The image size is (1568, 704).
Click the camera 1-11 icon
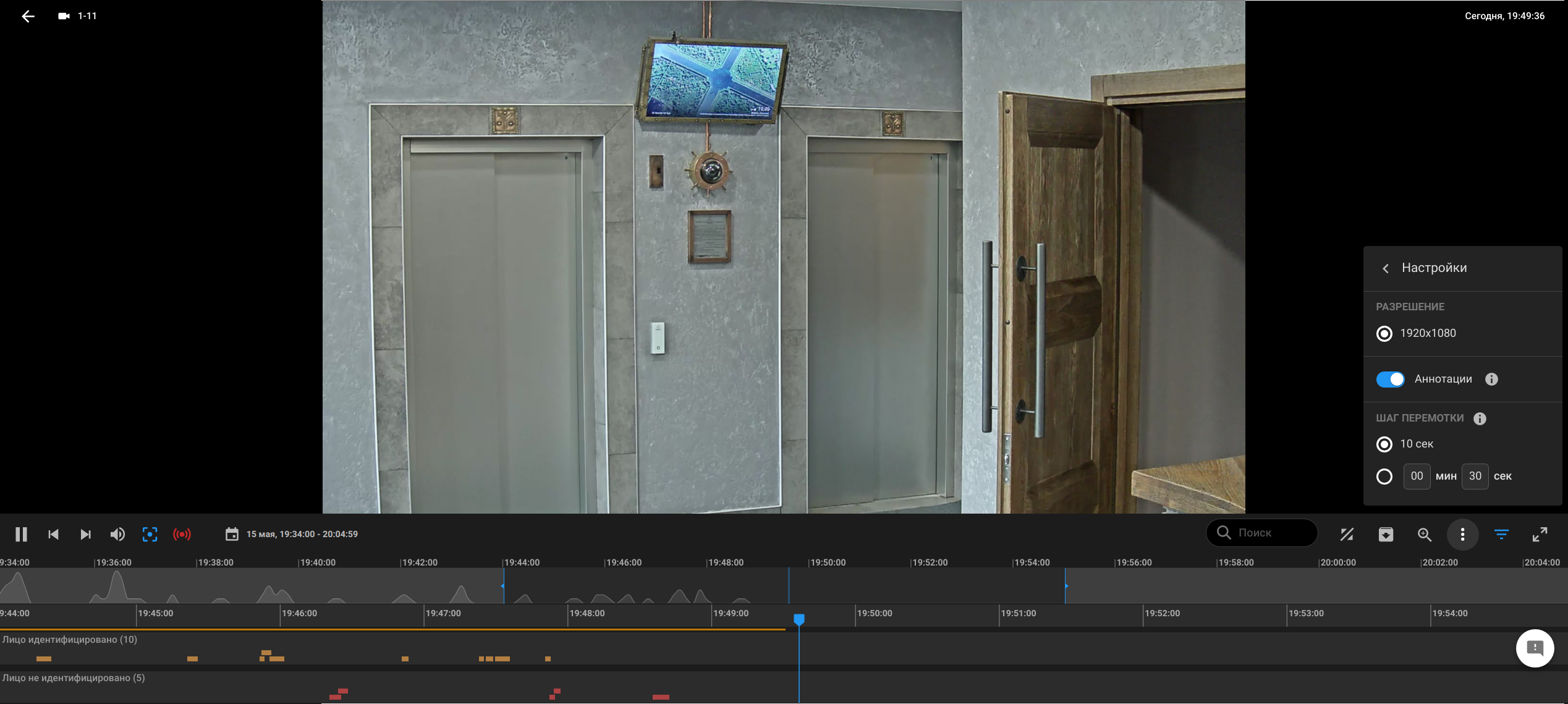64,16
